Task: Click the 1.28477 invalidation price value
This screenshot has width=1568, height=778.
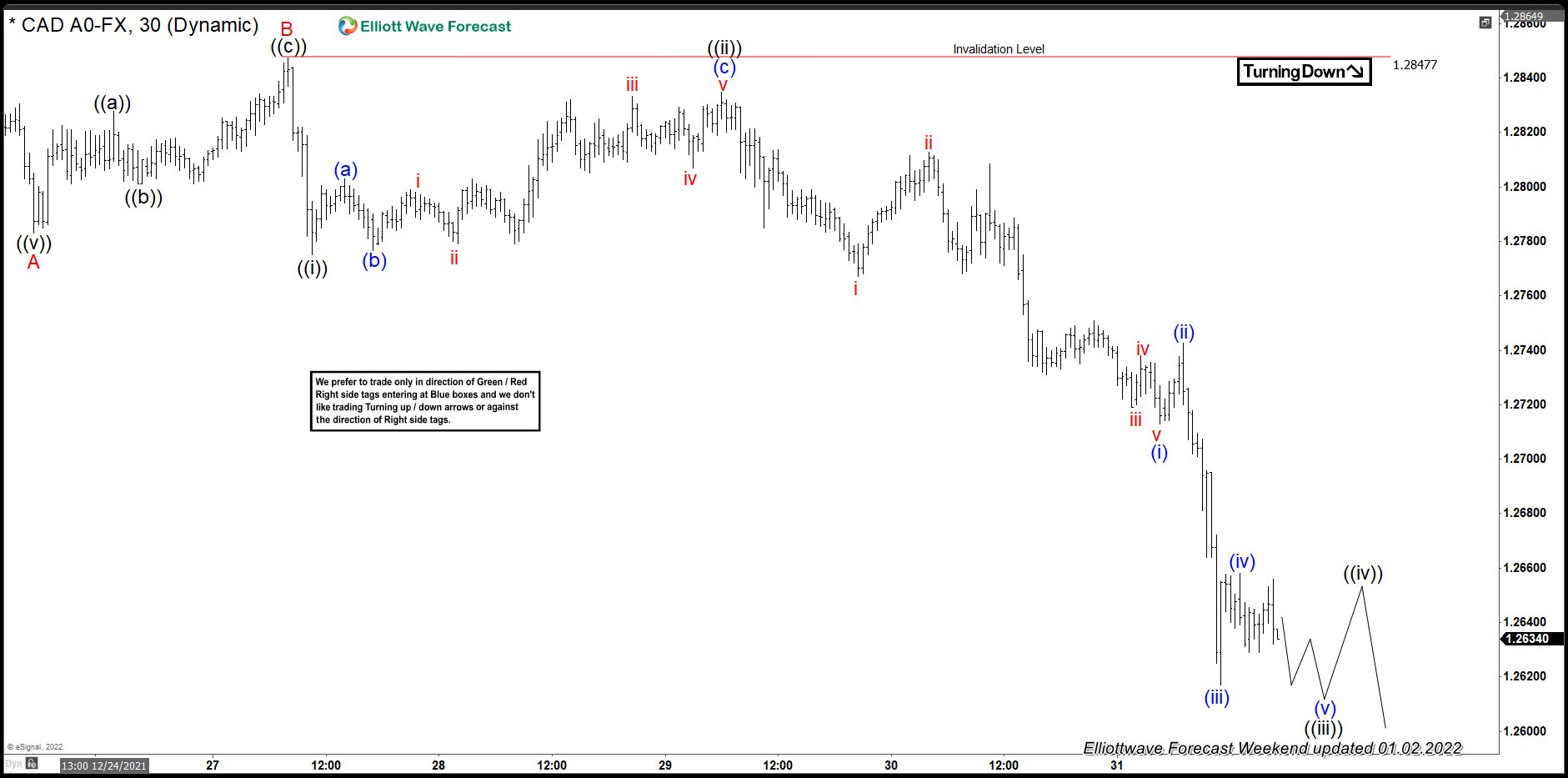Action: click(x=1415, y=65)
